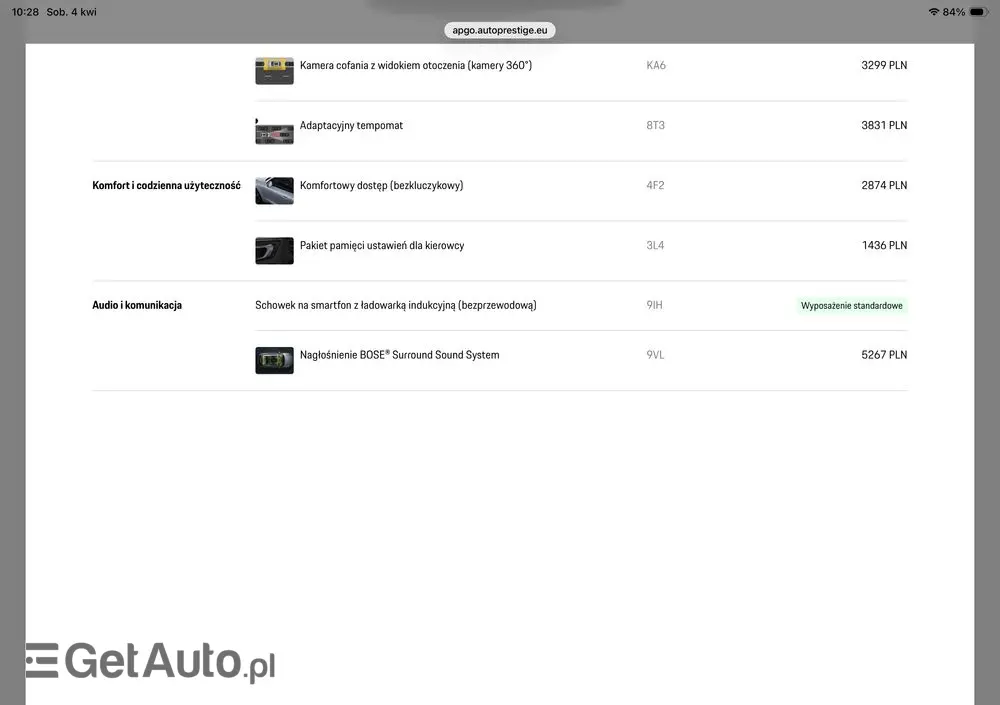Click the 'Komfort i codzienna użyteczność' heading

click(x=166, y=186)
